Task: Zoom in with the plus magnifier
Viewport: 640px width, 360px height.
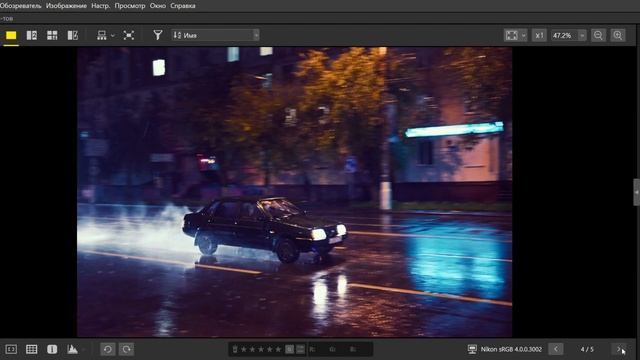Action: (x=618, y=36)
